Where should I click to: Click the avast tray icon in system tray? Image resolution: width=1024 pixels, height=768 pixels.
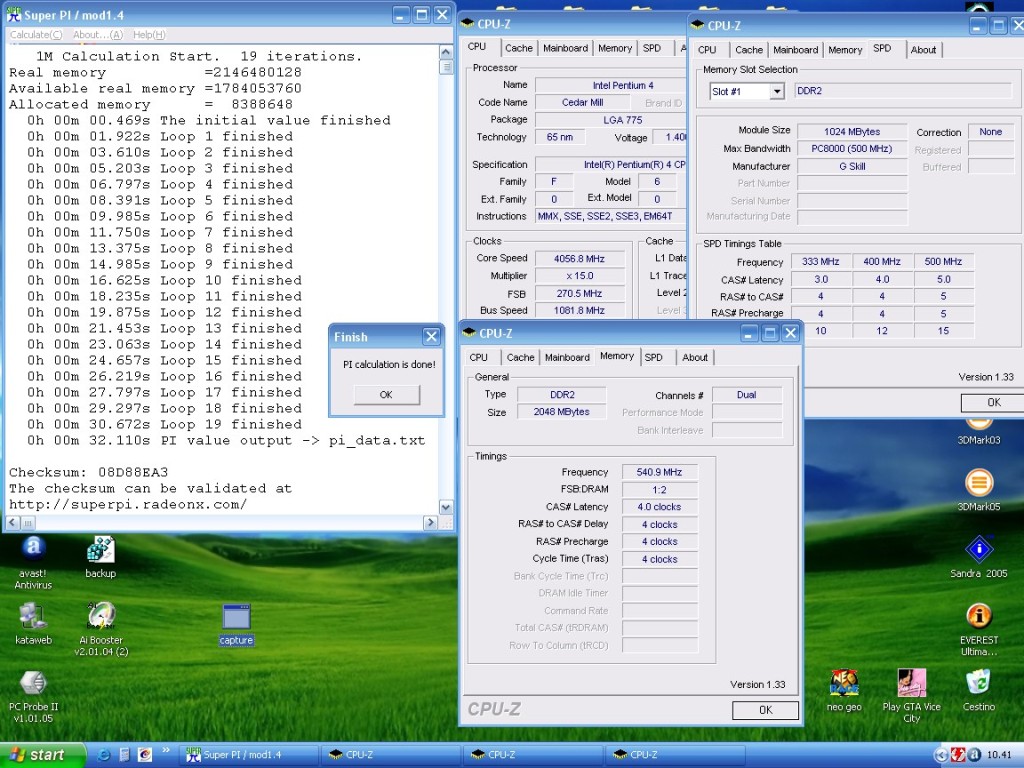point(974,755)
